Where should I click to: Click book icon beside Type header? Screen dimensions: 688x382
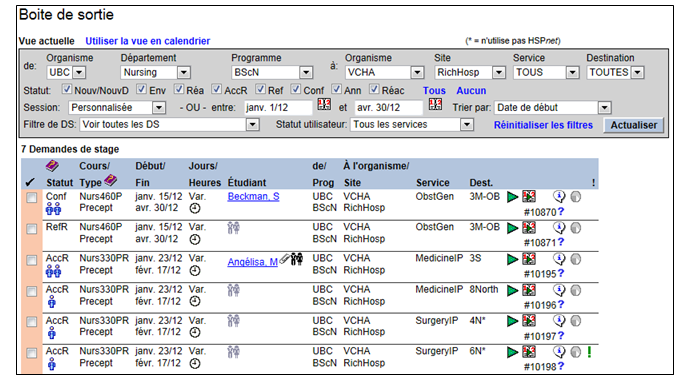[111, 180]
